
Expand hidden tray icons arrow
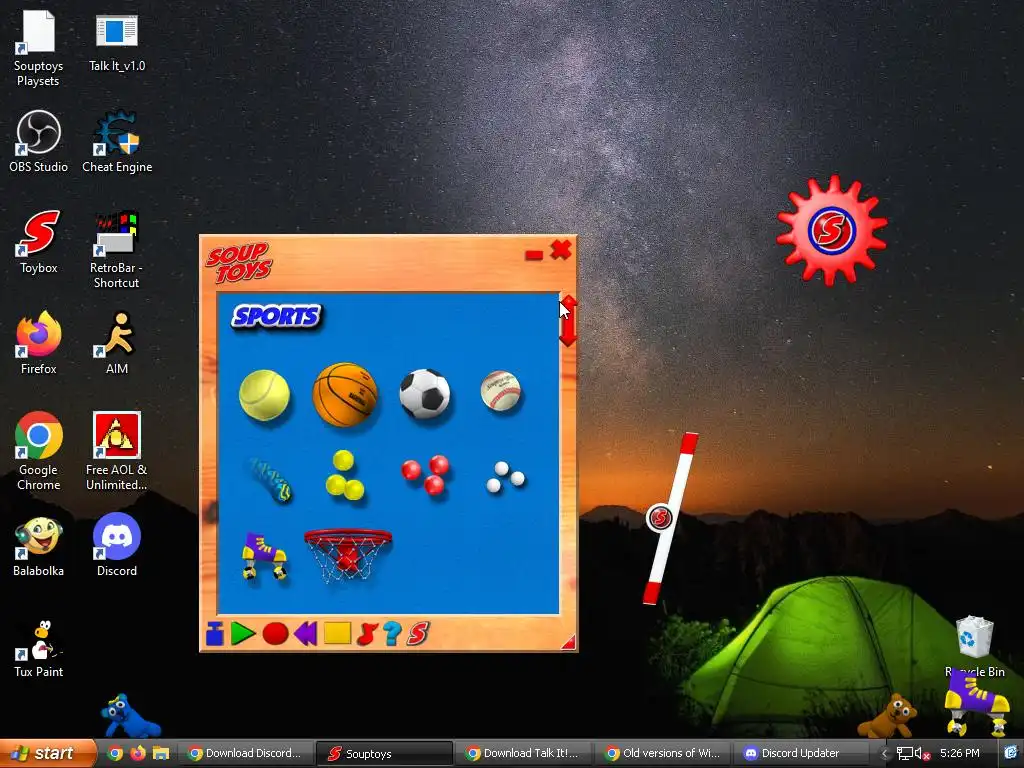pyautogui.click(x=884, y=754)
